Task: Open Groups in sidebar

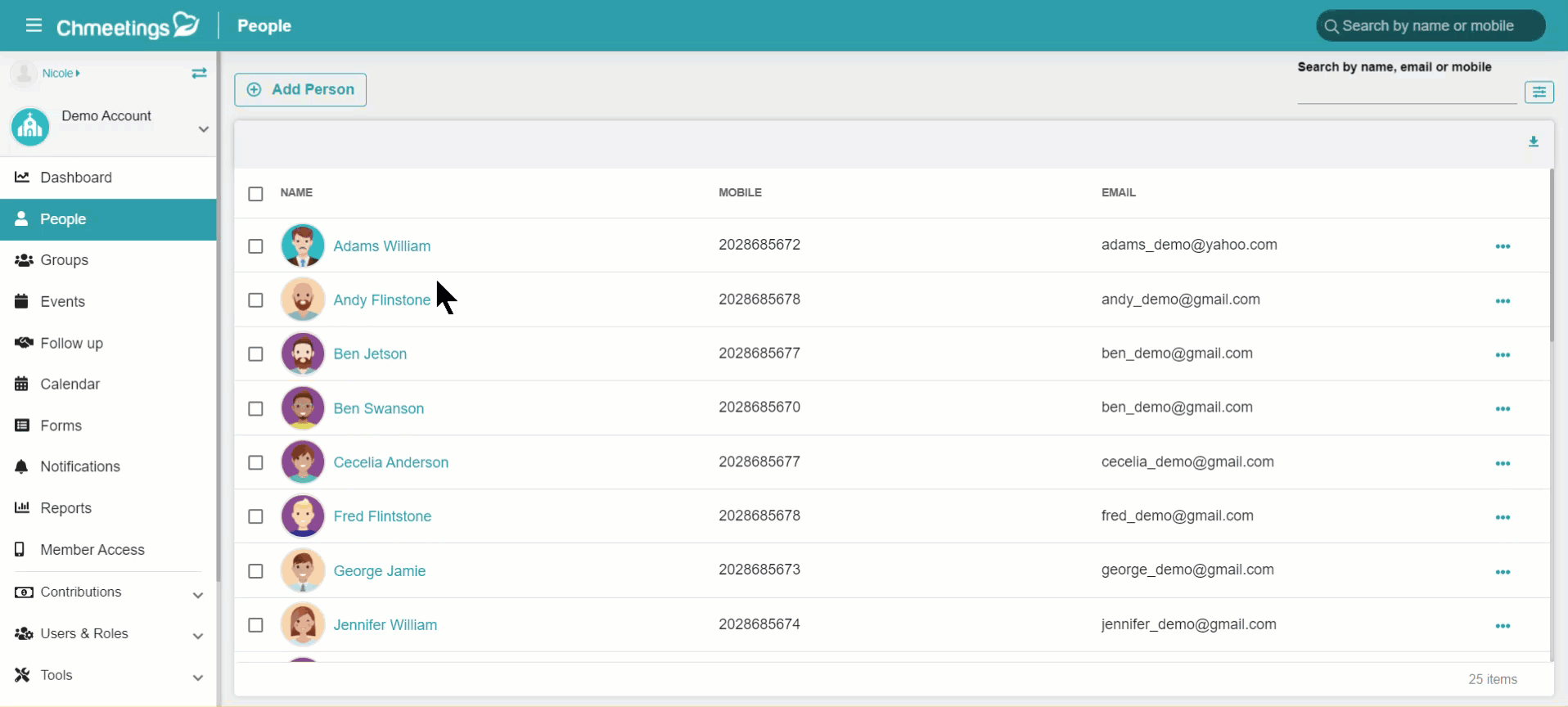Action: click(108, 260)
